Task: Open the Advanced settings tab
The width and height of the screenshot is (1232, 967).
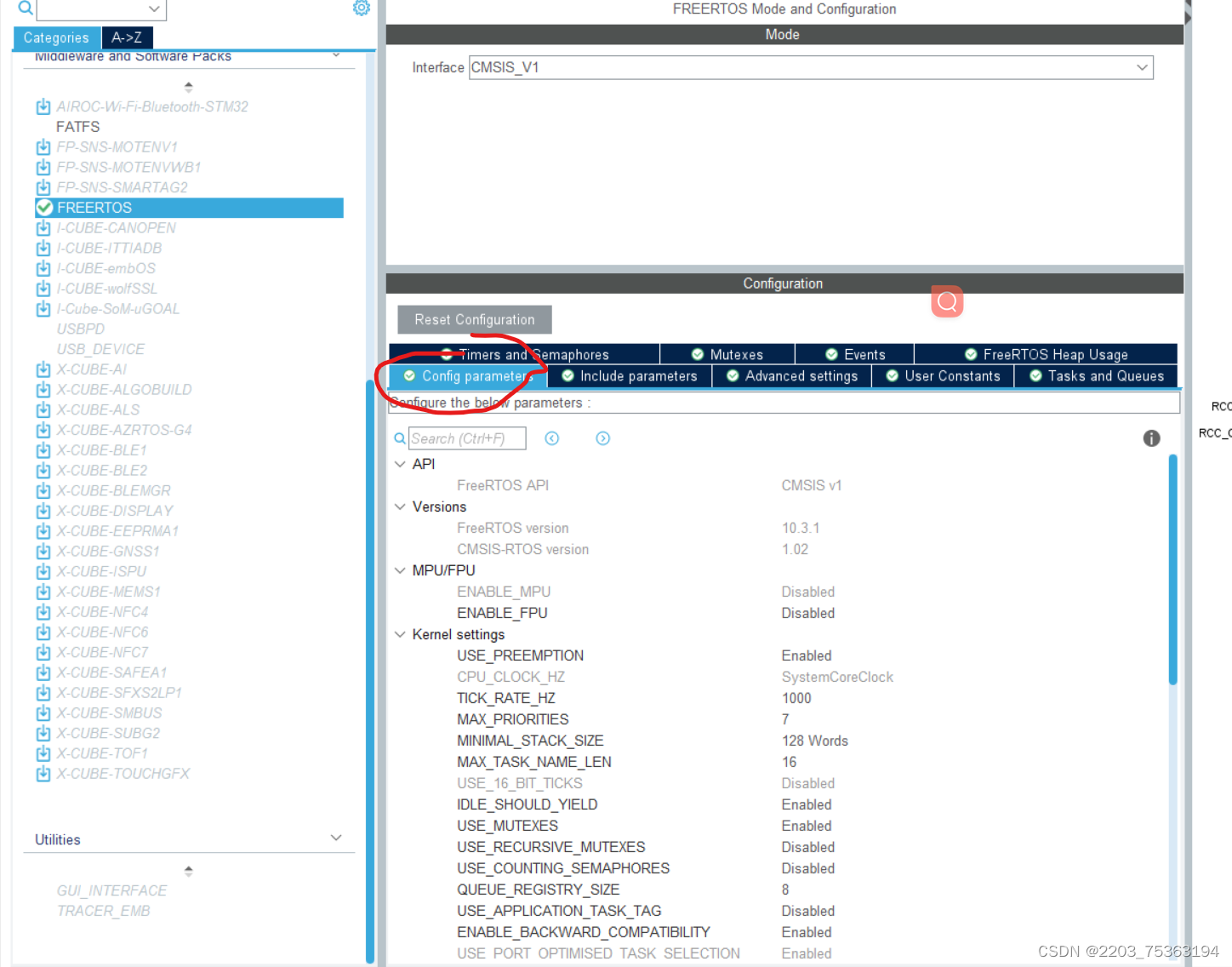Action: 792,376
